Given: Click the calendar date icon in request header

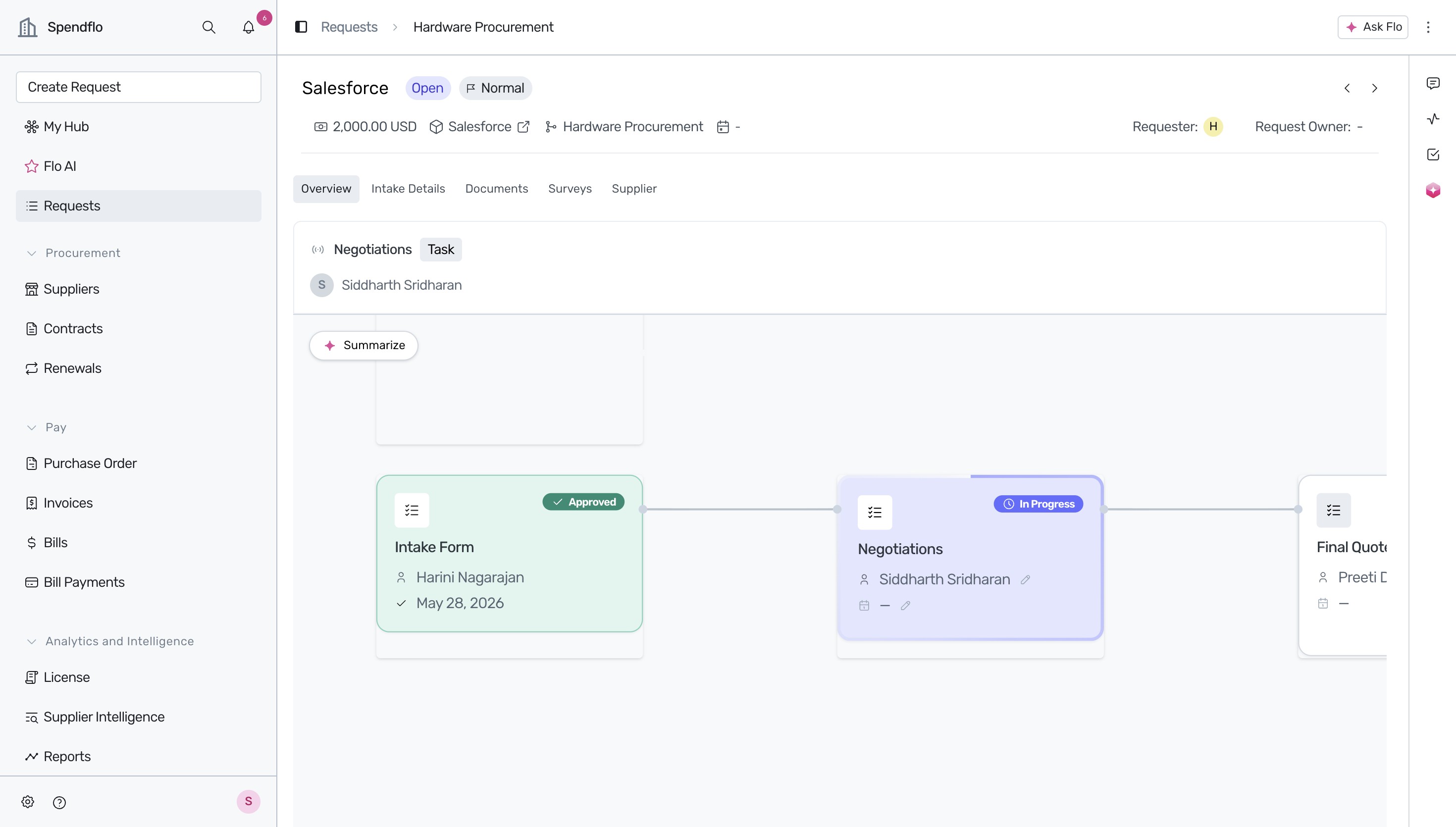Looking at the screenshot, I should (723, 127).
